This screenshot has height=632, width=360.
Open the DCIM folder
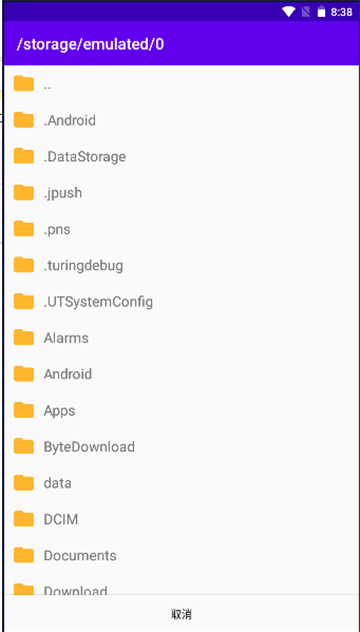pos(181,519)
